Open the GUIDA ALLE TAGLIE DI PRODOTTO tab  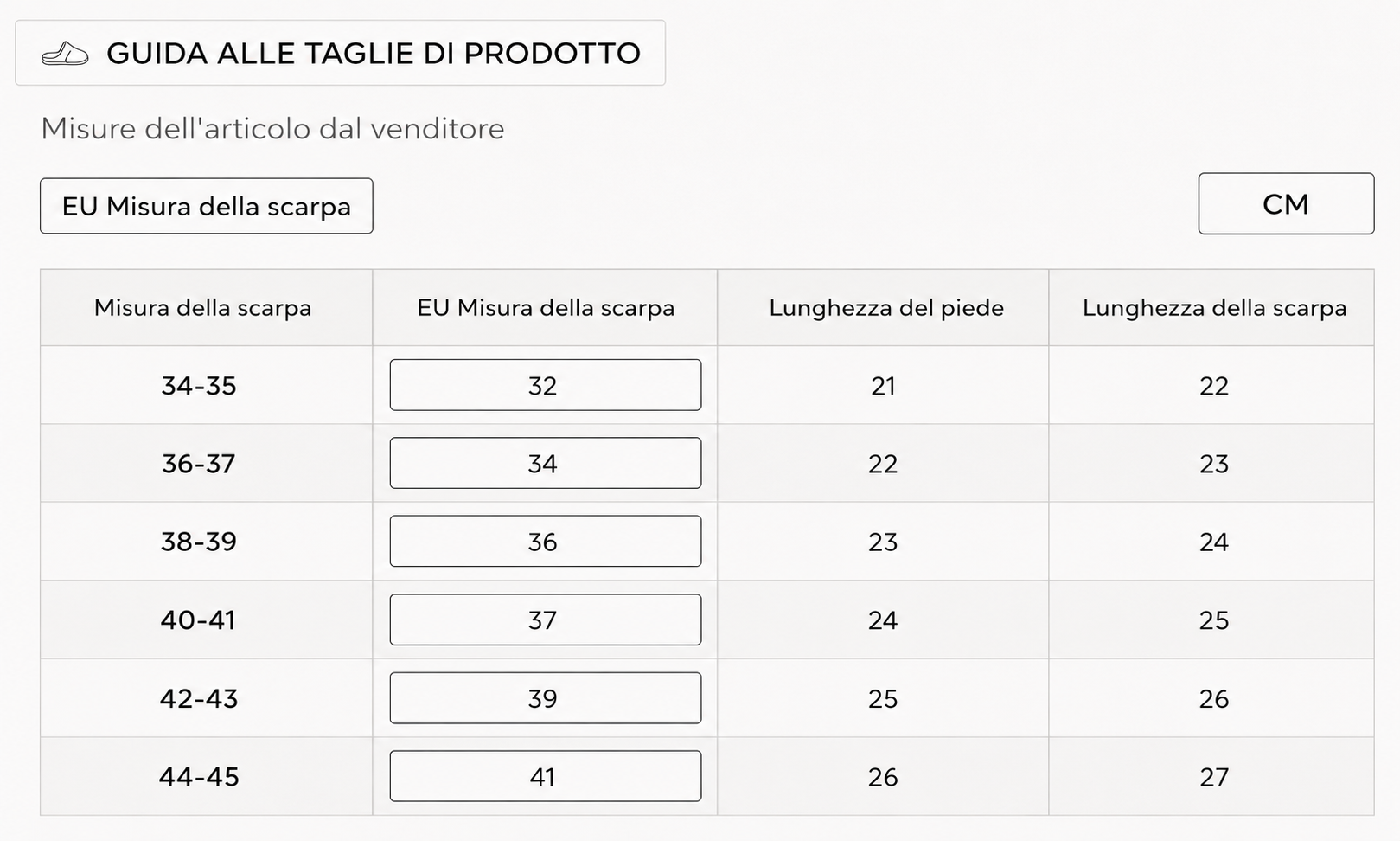[x=340, y=53]
